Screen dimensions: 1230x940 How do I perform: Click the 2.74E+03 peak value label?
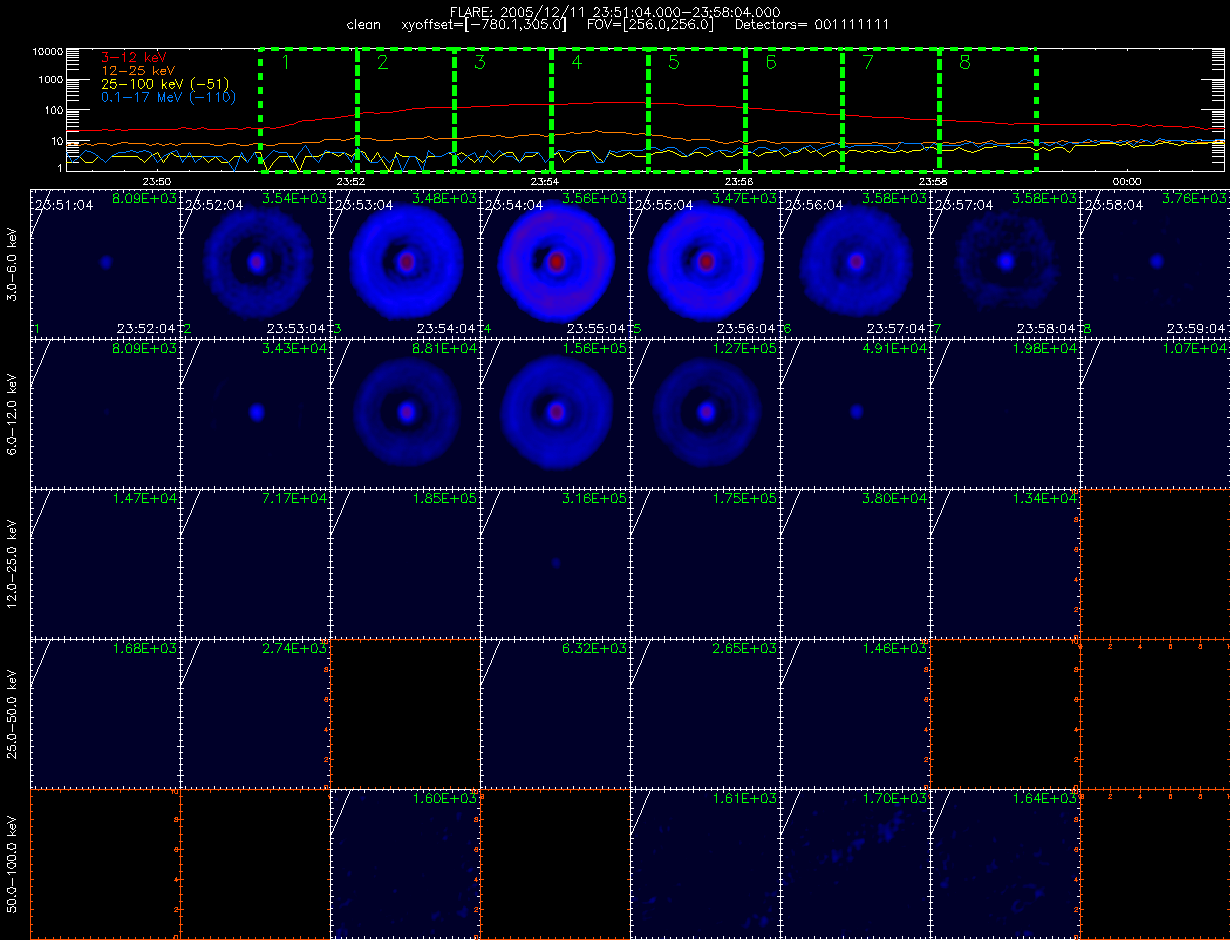[x=296, y=648]
